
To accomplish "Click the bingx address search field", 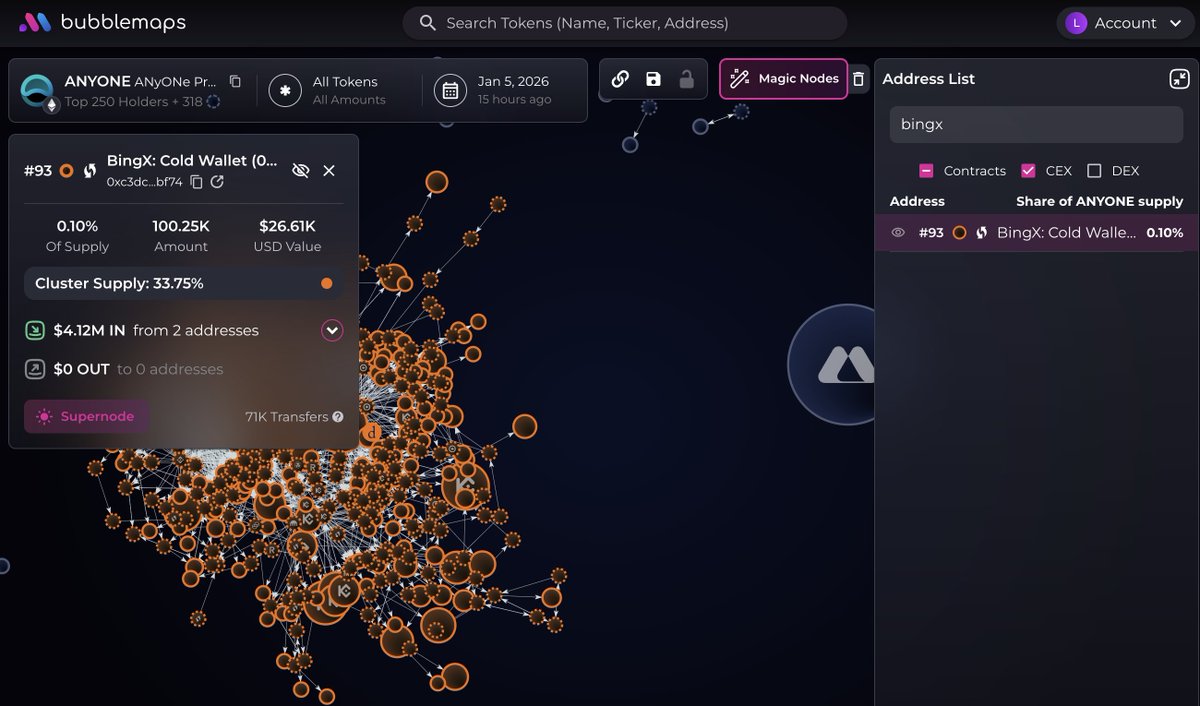I will point(1036,125).
